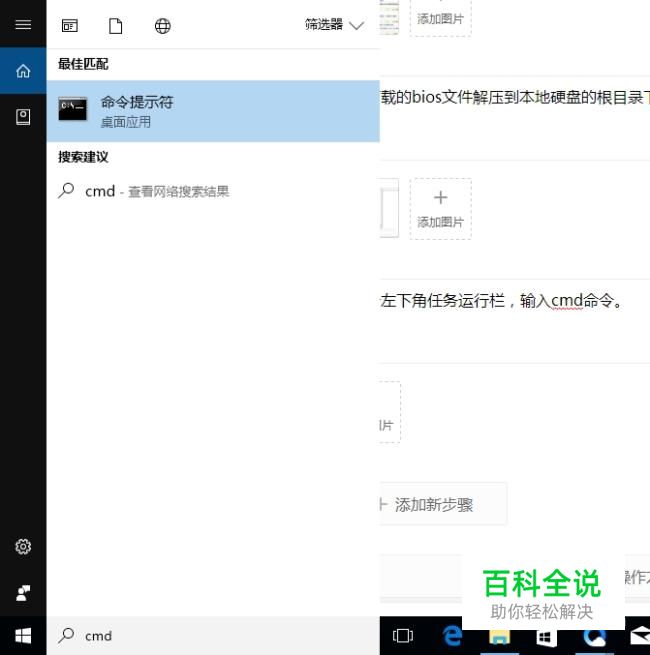
Task: Filter results by Apps icon
Action: 70,26
